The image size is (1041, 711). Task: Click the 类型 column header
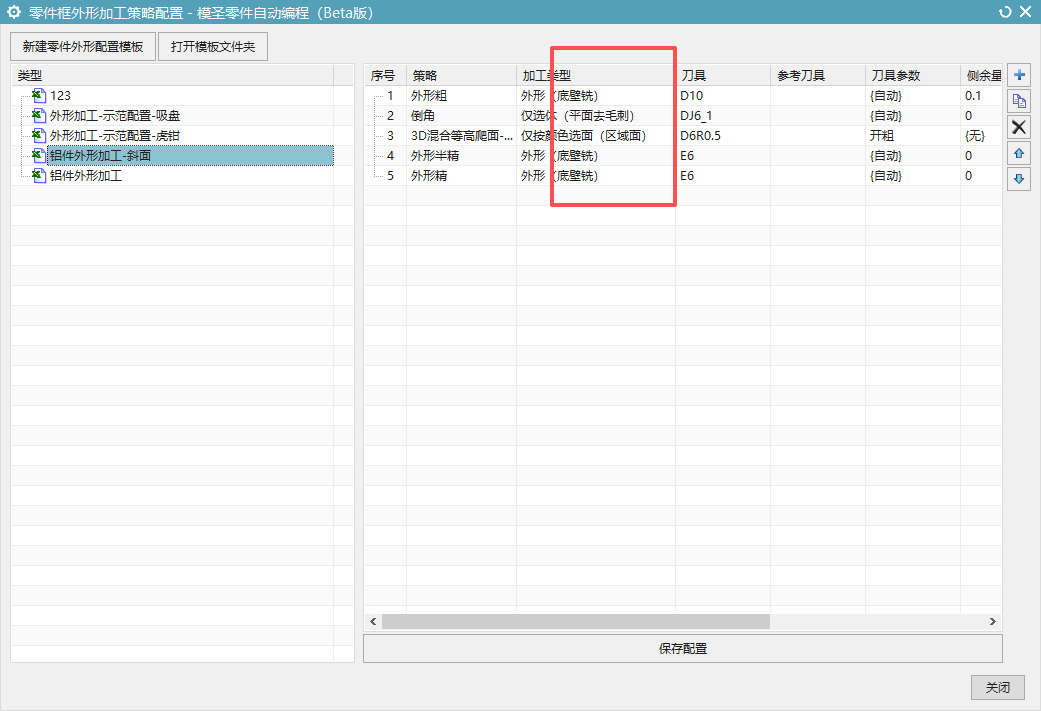[173, 76]
